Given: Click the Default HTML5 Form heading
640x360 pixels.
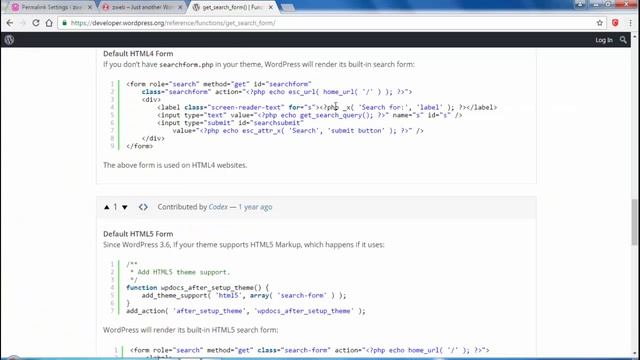Looking at the screenshot, I should click(x=138, y=234).
